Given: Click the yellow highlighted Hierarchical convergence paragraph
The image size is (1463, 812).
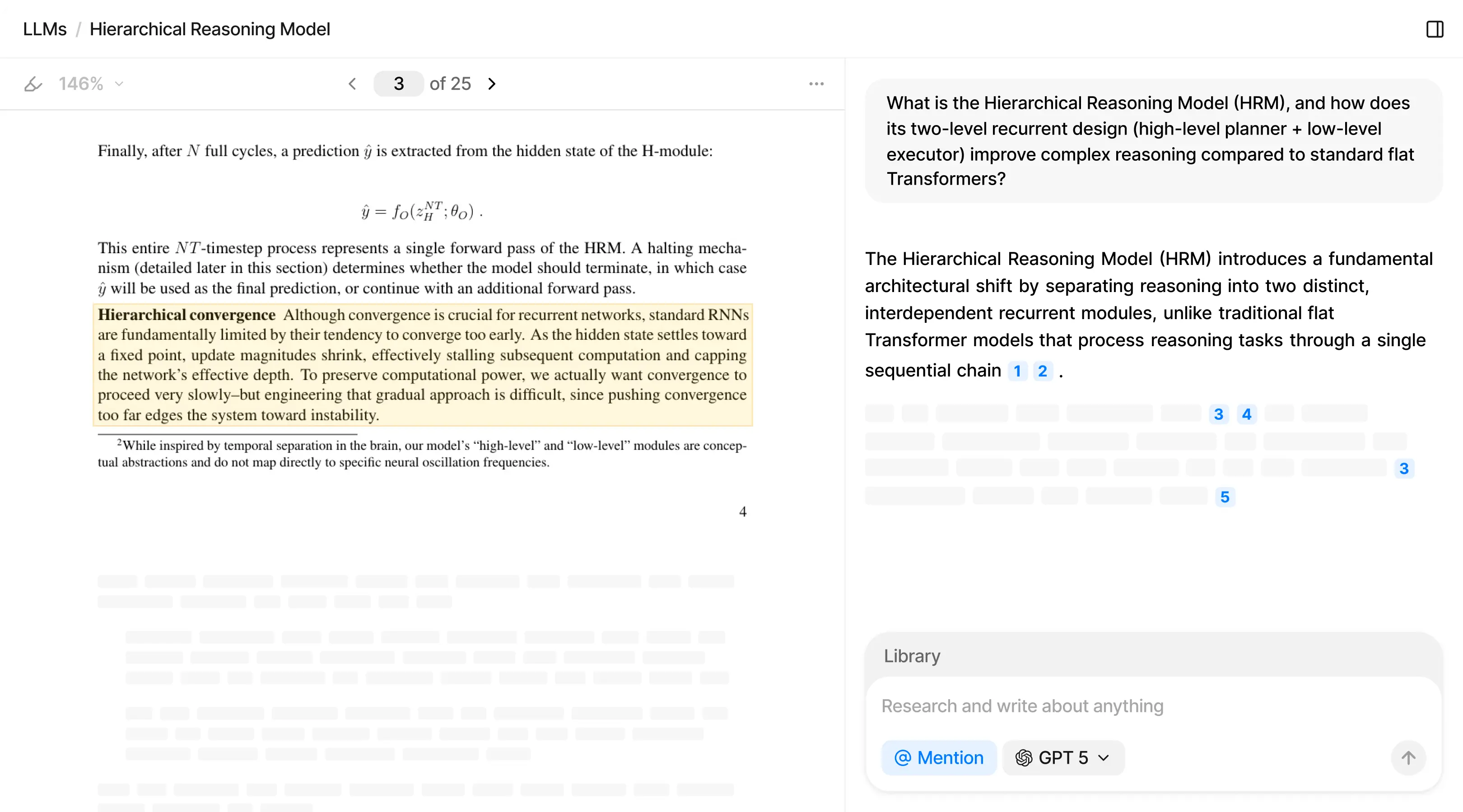Looking at the screenshot, I should tap(422, 365).
